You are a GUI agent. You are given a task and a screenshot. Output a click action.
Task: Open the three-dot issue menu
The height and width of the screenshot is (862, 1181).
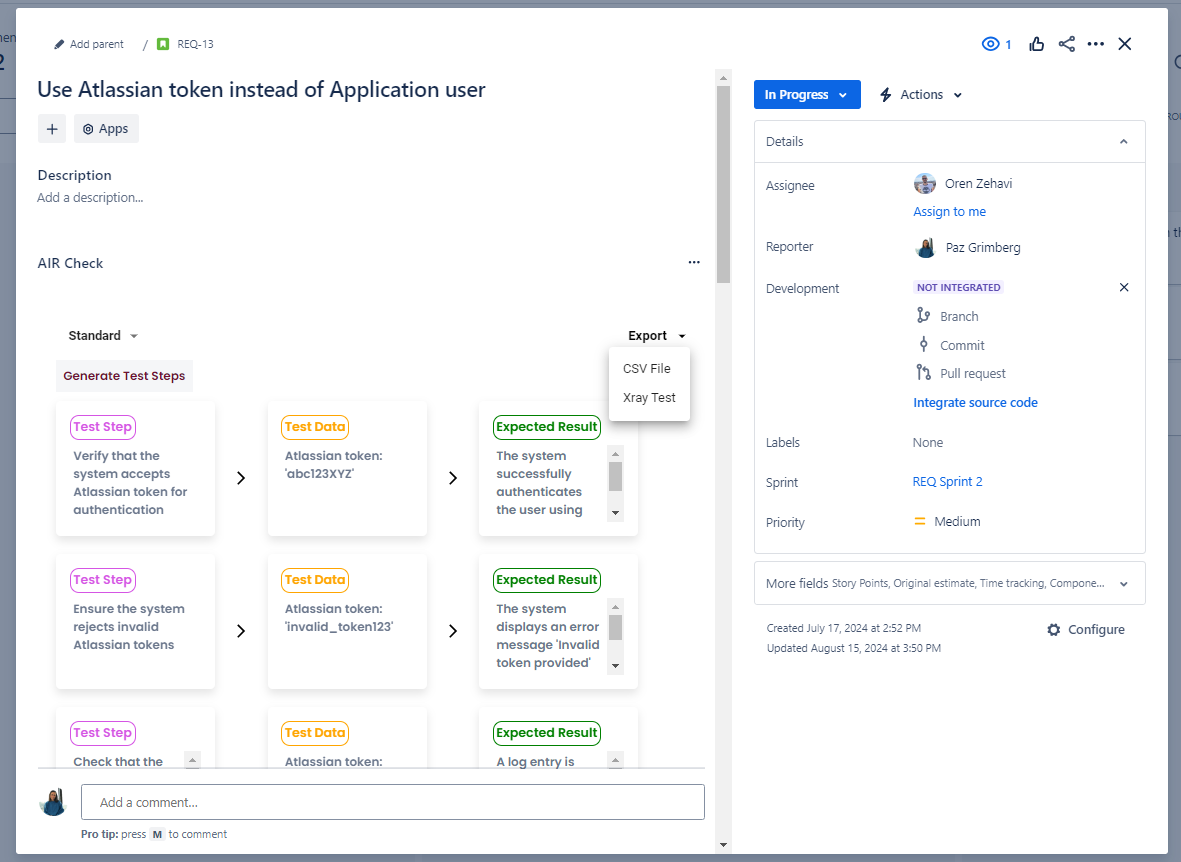click(1096, 44)
